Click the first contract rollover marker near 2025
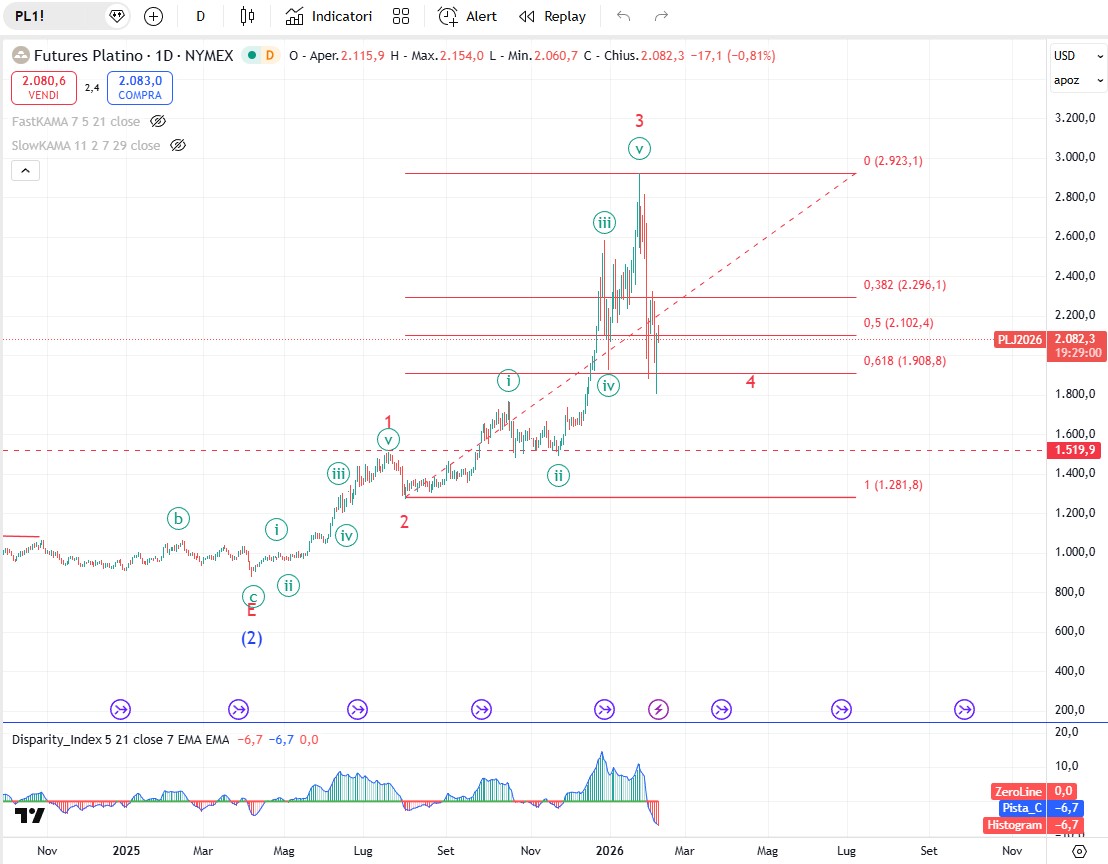Image resolution: width=1108 pixels, height=864 pixels. 121,709
